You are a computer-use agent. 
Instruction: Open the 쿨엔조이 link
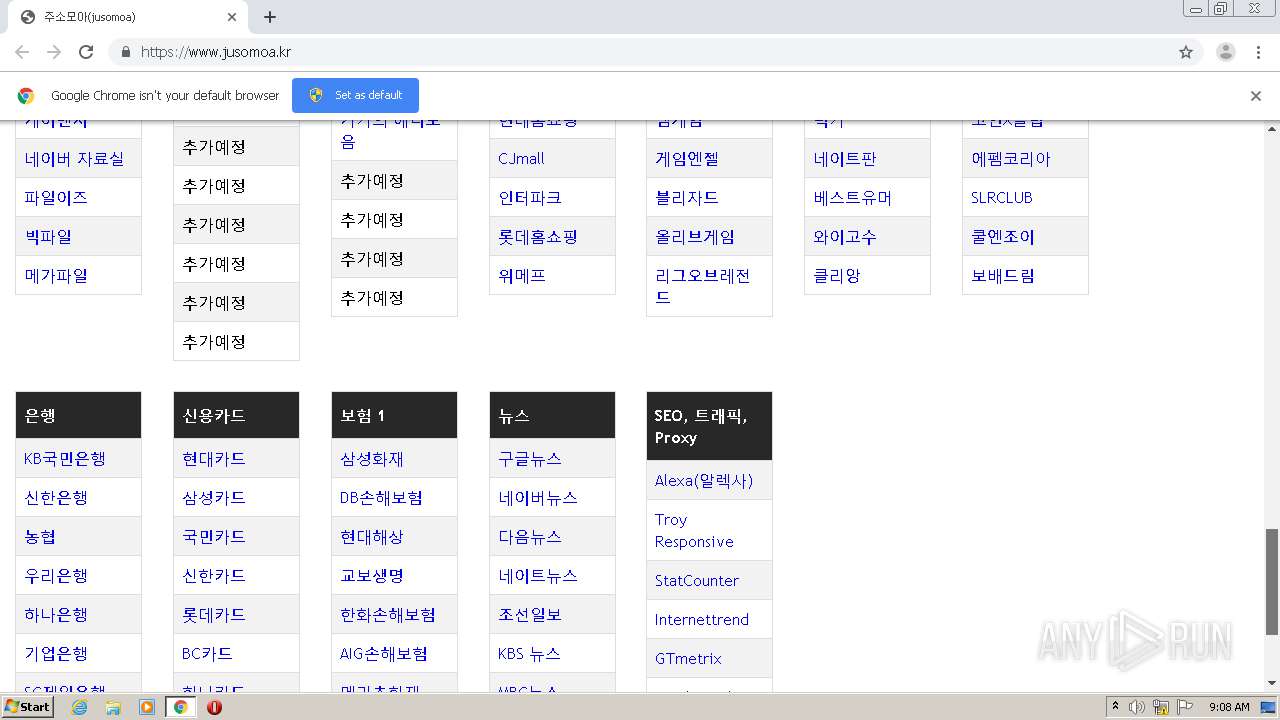1003,237
